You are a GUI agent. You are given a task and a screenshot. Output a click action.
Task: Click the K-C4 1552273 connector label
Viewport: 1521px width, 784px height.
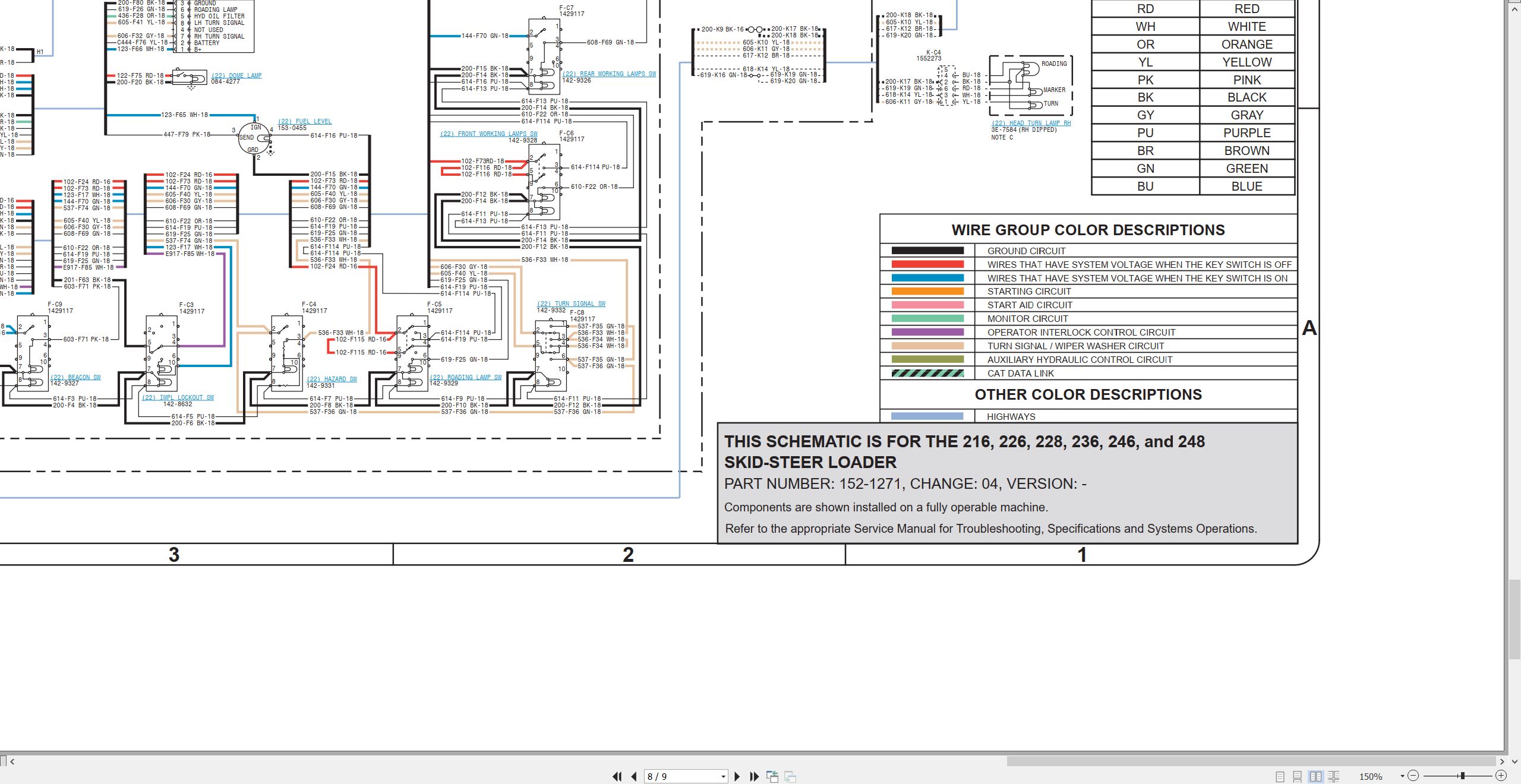click(x=929, y=55)
